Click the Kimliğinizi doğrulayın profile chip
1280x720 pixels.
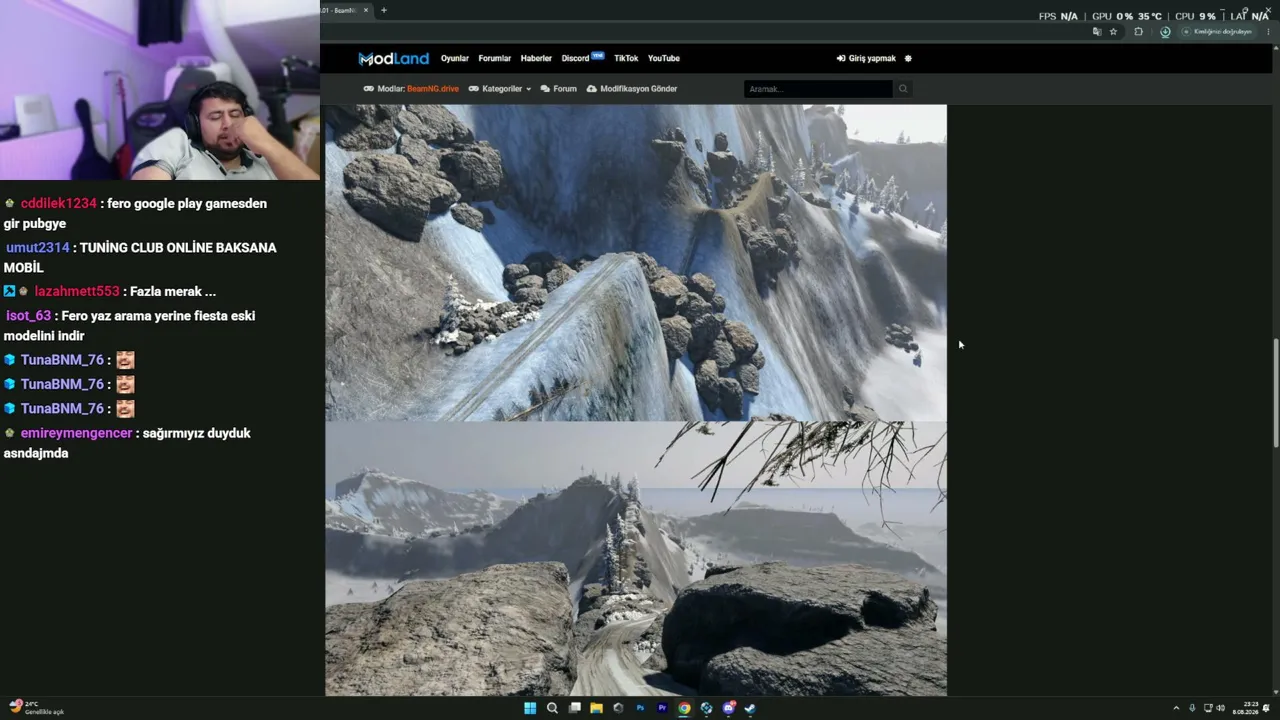1217,31
